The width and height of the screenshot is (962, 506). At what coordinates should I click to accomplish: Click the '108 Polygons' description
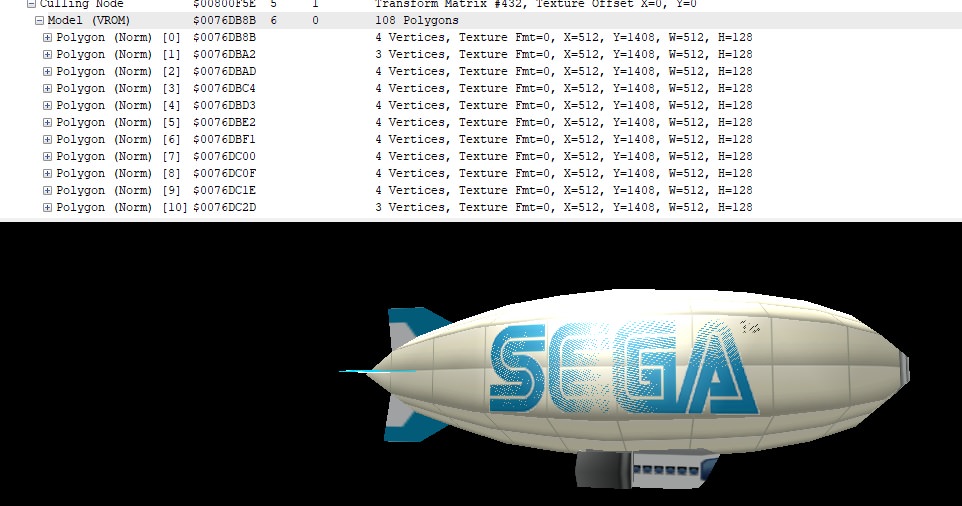coord(417,20)
